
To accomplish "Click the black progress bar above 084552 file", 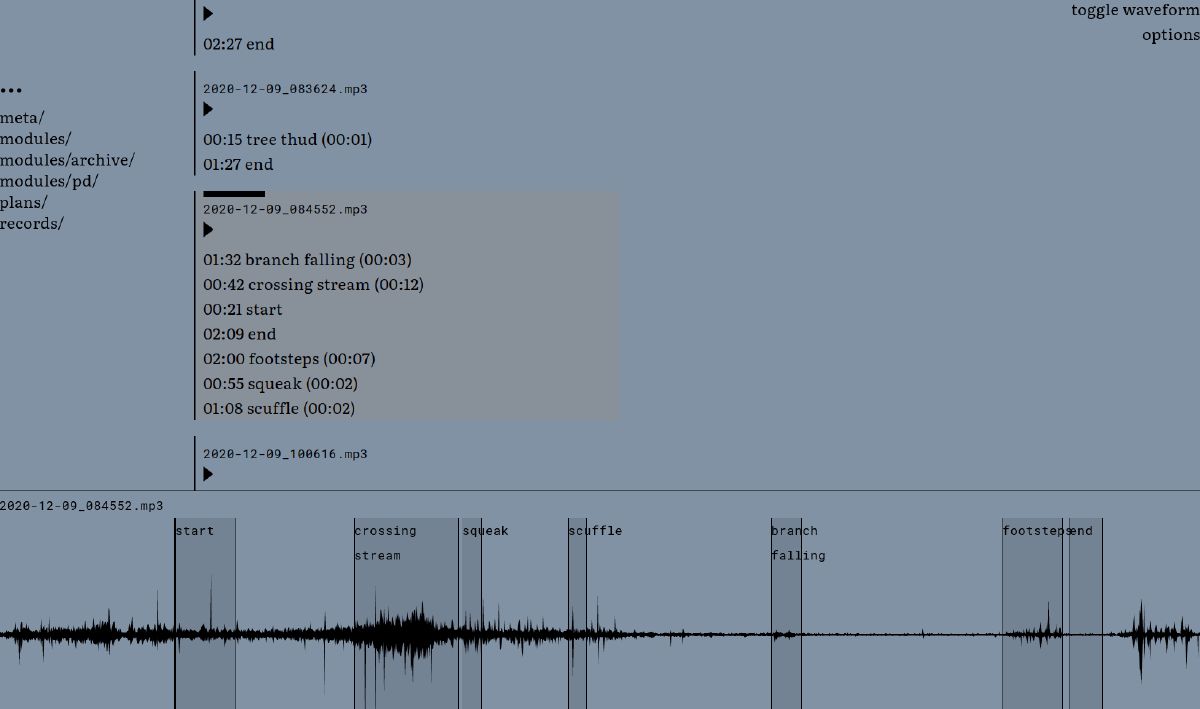I will tap(234, 194).
